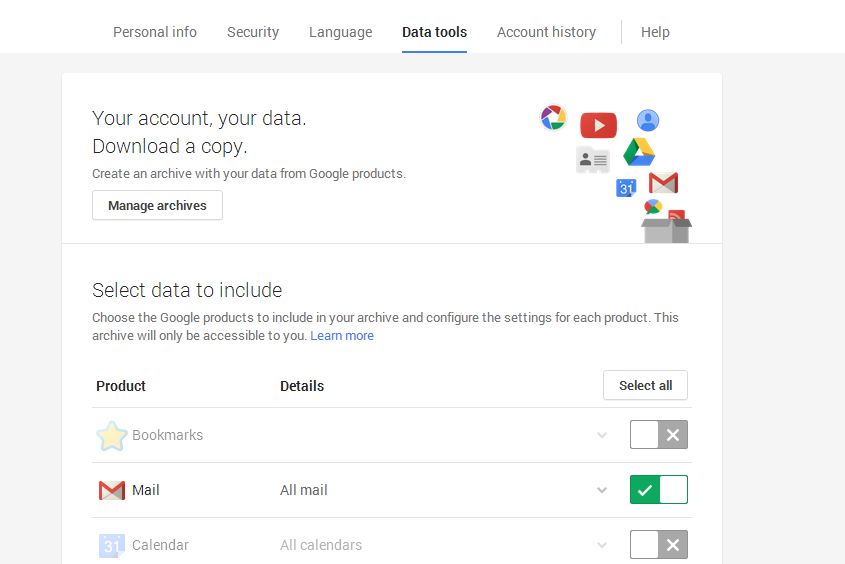This screenshot has height=564, width=845.
Task: Click the Select all button
Action: 645,385
